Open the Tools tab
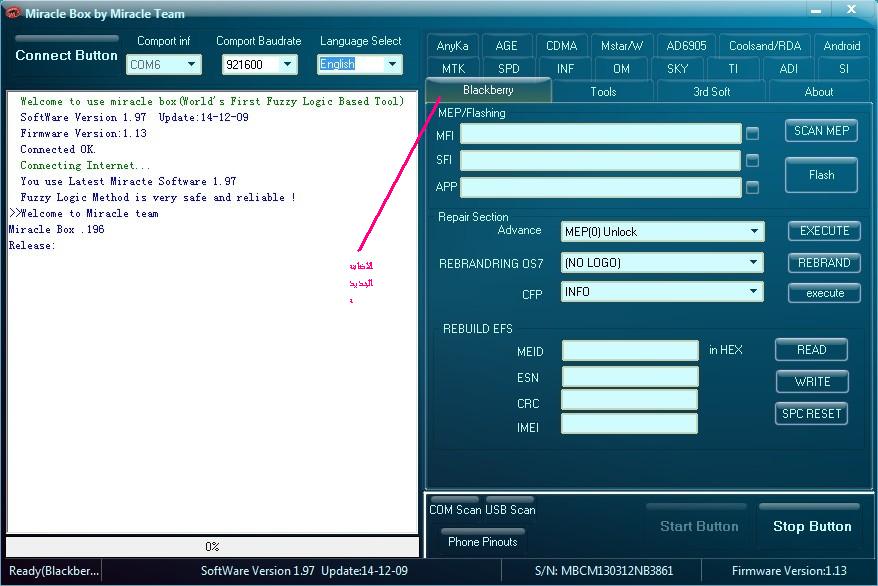This screenshot has height=586, width=878. [x=603, y=92]
